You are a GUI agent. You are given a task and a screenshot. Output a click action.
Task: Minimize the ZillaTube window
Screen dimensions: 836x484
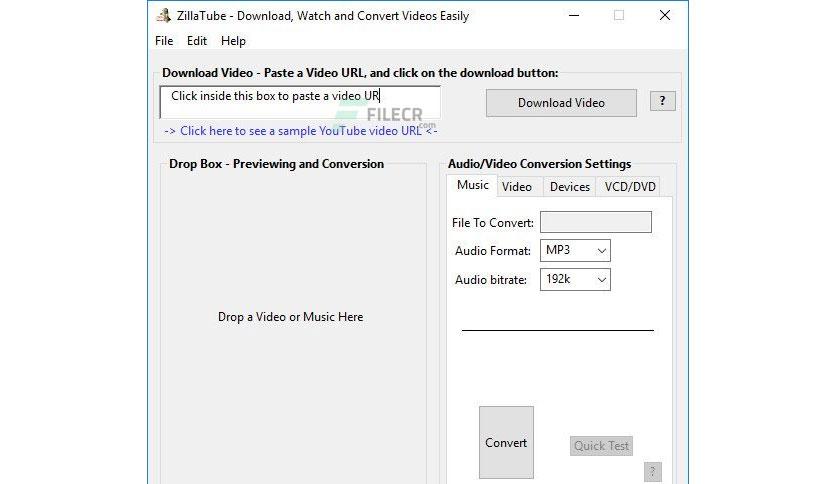pos(574,15)
